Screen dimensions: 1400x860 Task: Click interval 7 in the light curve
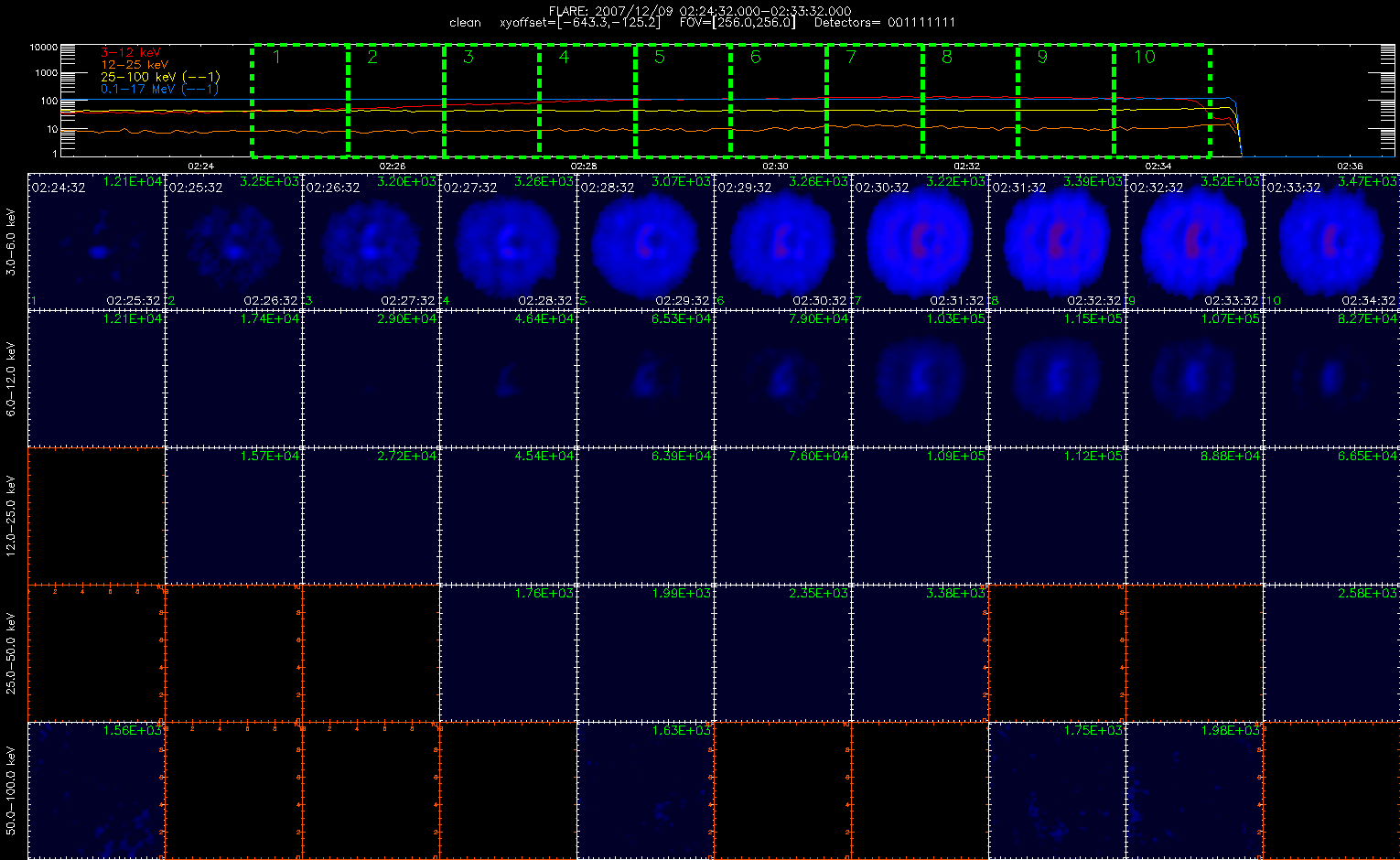point(875,101)
